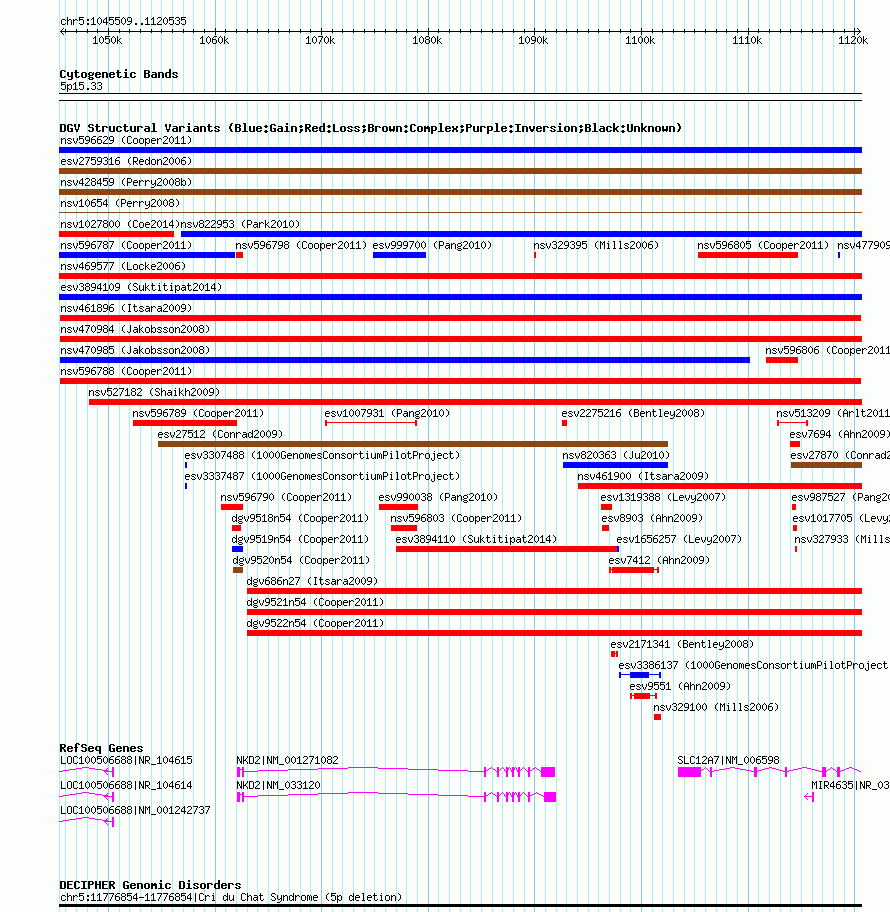Open the MIR4635 gene glyph

[x=809, y=797]
